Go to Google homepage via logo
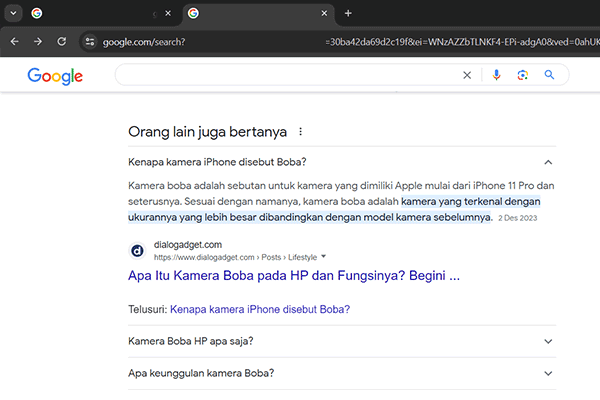 pos(55,76)
